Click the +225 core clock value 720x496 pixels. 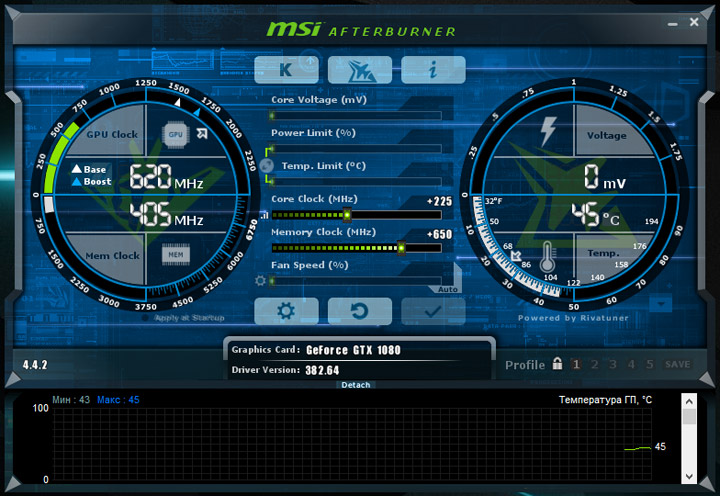pos(439,201)
